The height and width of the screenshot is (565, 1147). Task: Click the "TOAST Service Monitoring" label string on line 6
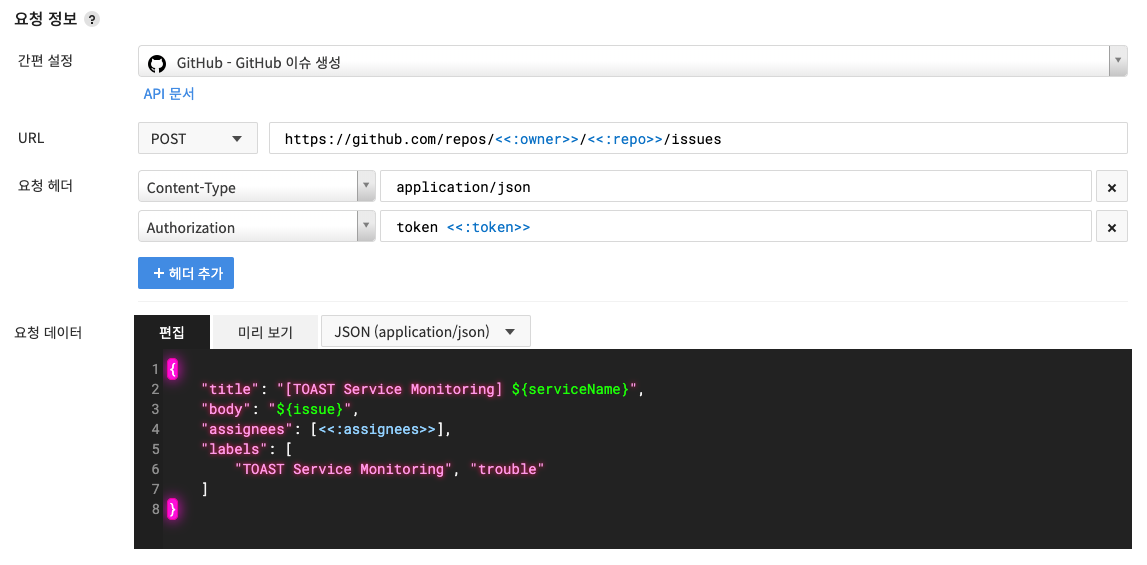point(344,468)
